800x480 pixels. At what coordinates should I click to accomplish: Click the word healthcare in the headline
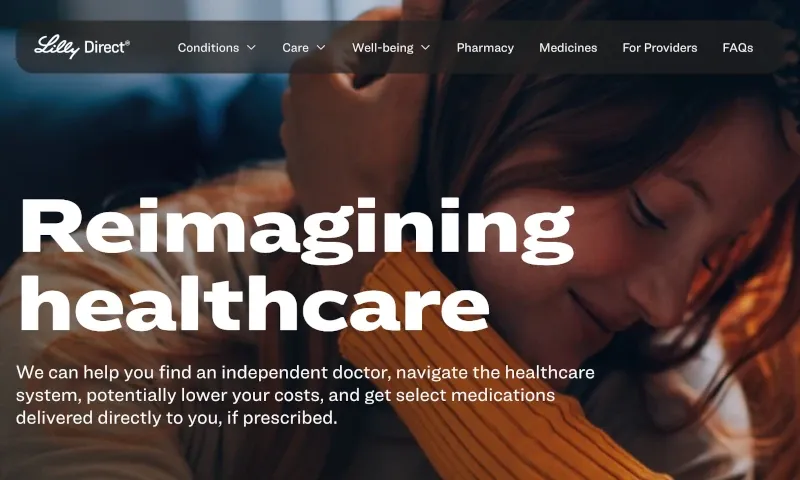coord(255,304)
